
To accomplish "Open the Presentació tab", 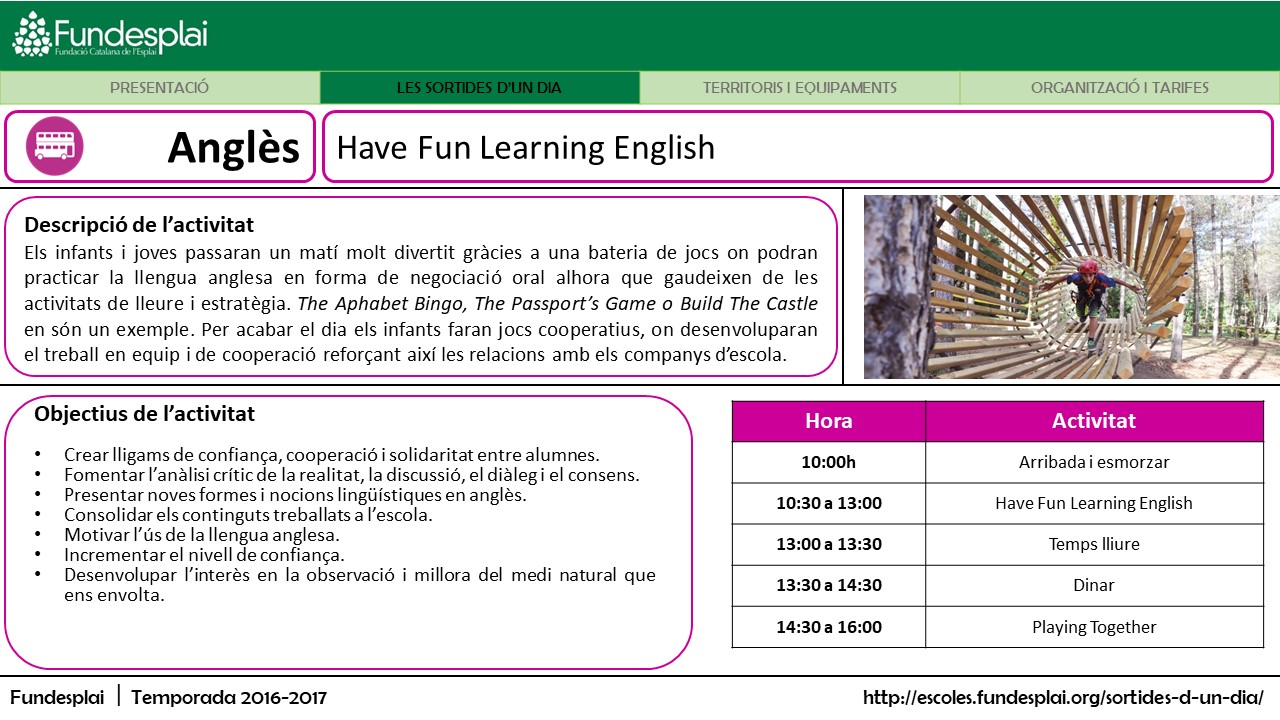I will click(160, 88).
